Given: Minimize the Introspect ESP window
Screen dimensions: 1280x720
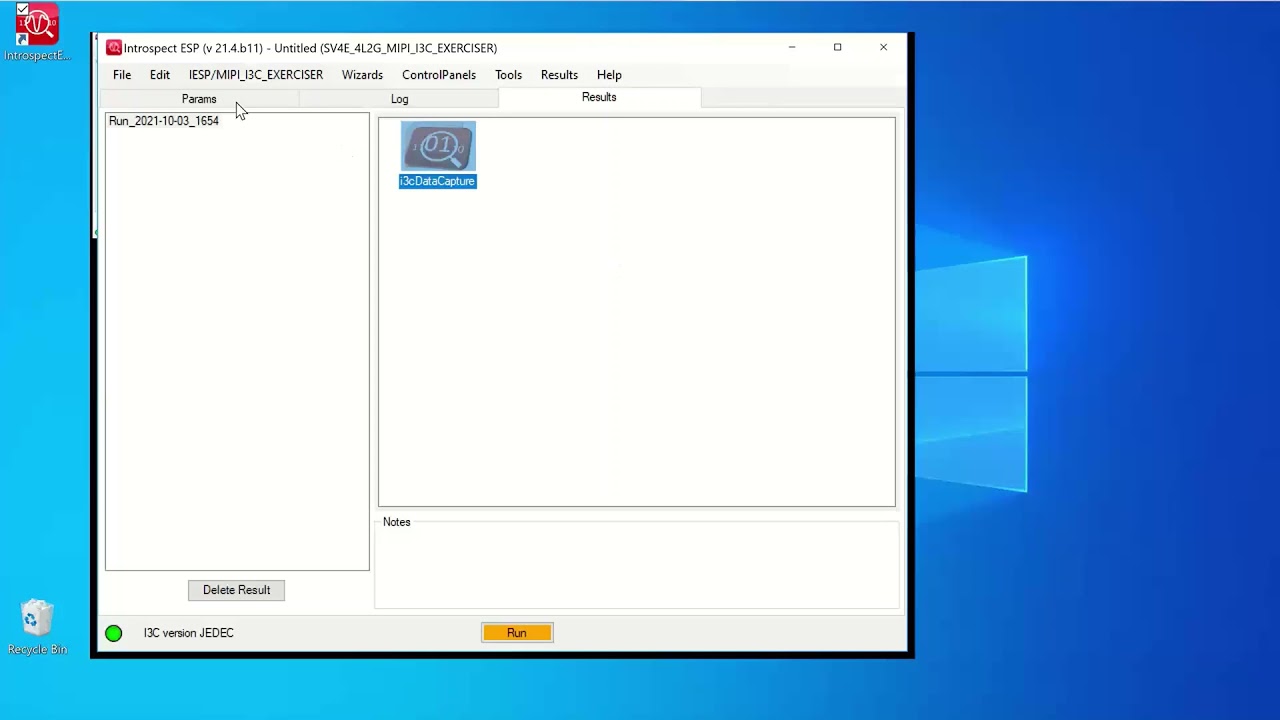Looking at the screenshot, I should tap(792, 47).
